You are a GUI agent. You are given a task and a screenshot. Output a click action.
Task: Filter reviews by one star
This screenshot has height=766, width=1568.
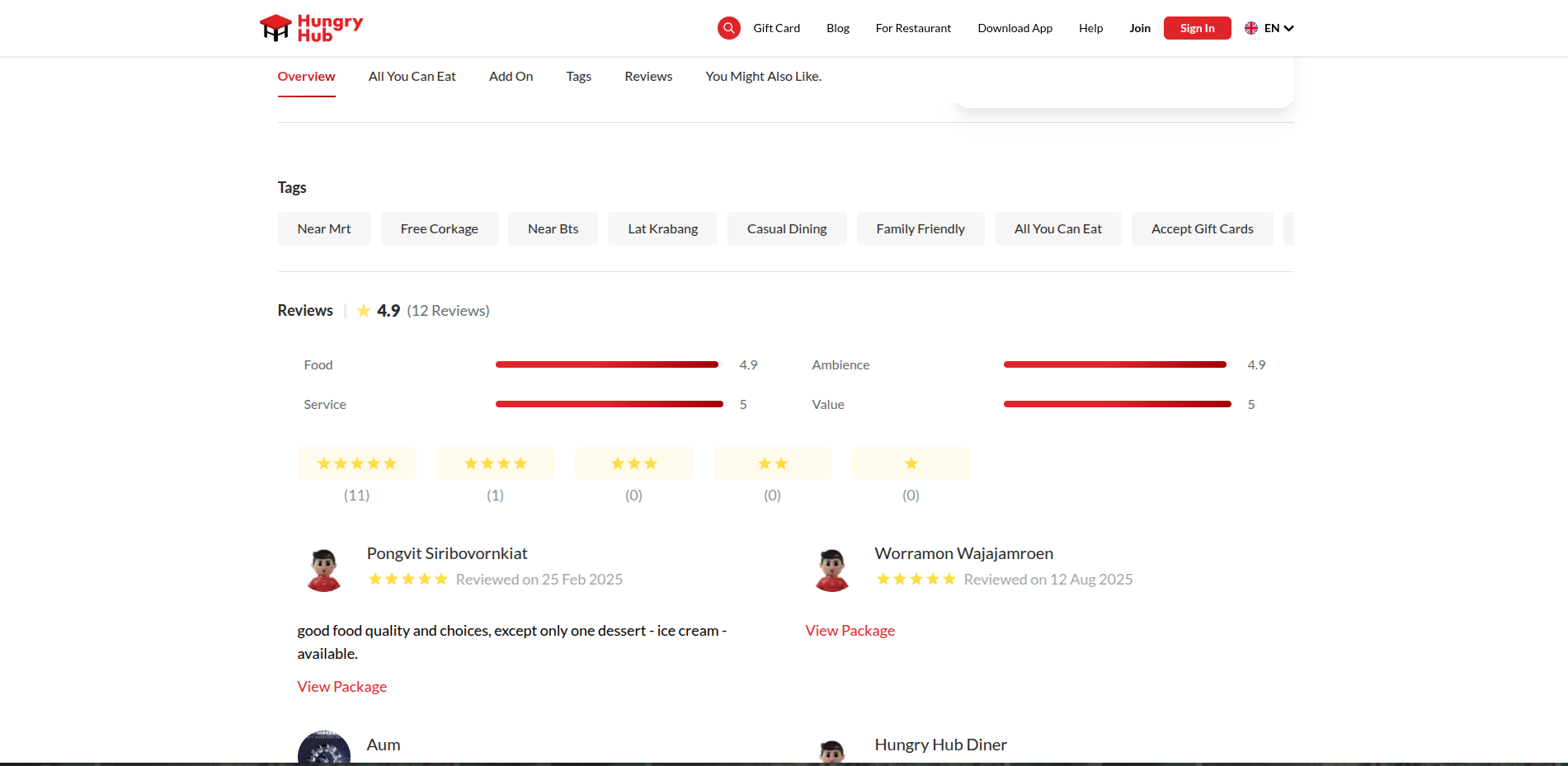click(x=911, y=463)
